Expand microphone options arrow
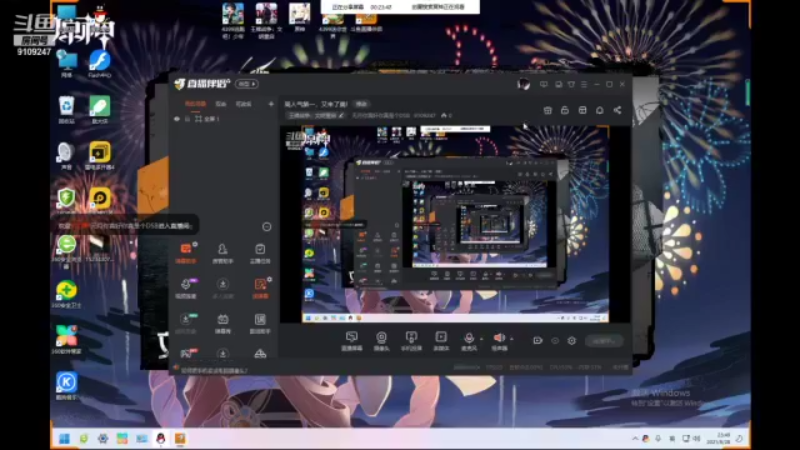800x450 pixels. click(481, 339)
